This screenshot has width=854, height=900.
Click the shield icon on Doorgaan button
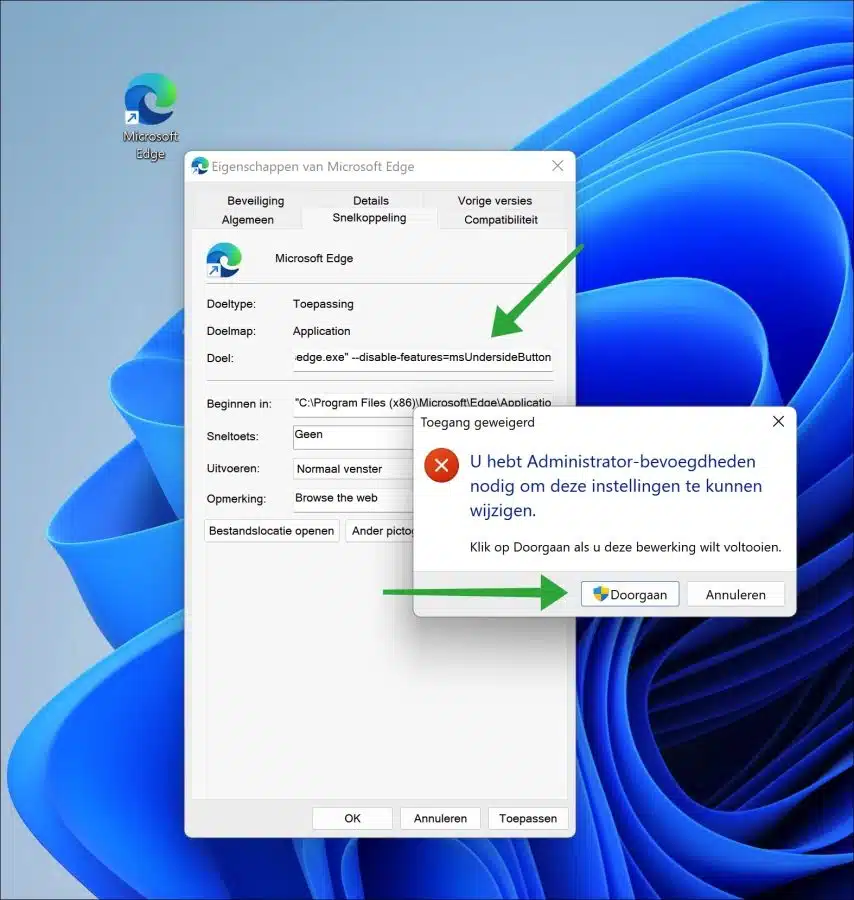point(600,594)
